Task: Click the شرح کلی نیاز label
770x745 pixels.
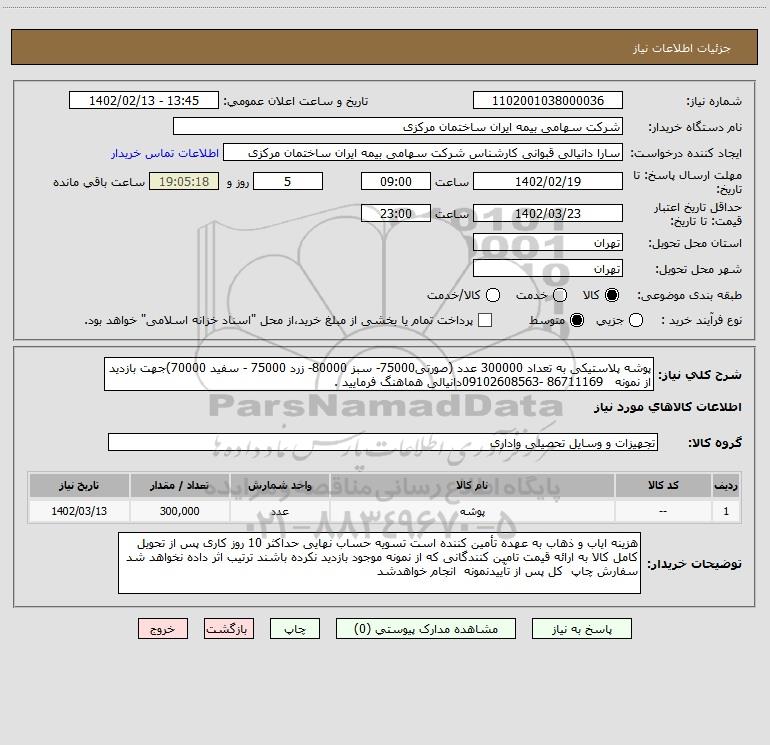Action: click(x=700, y=375)
